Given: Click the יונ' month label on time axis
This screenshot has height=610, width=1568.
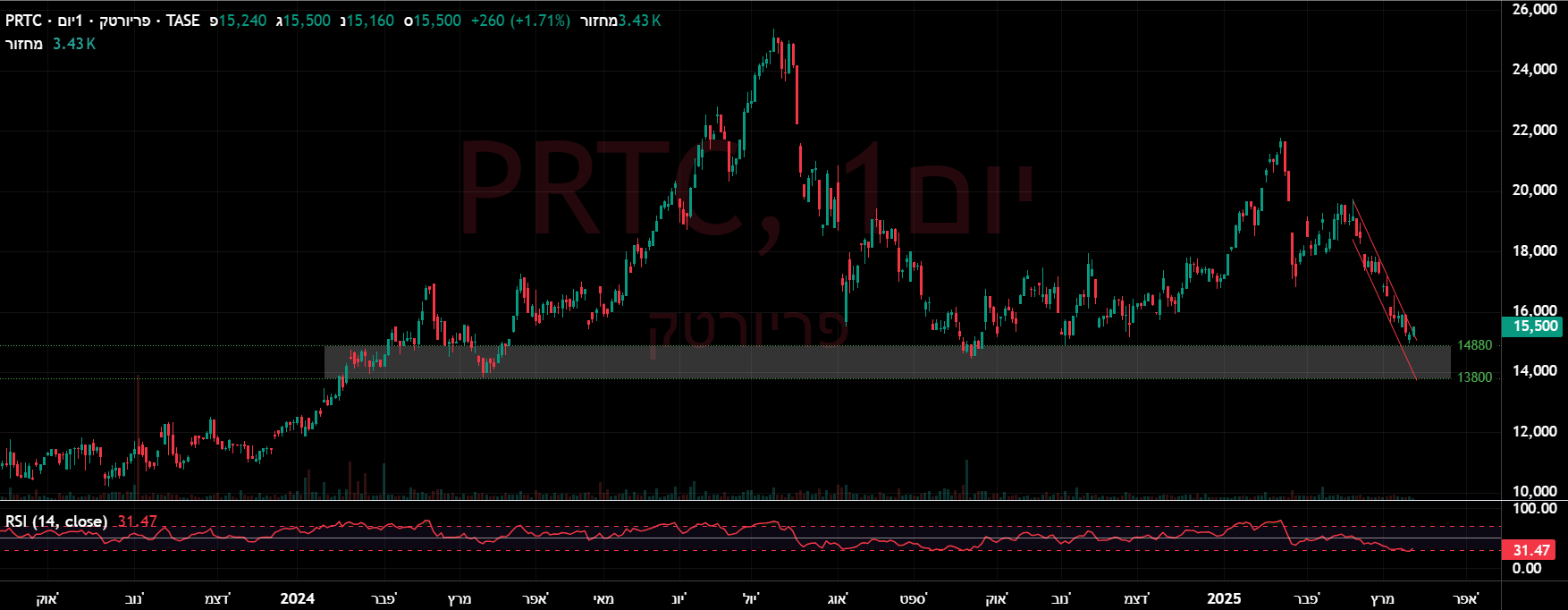Looking at the screenshot, I should pos(679,598).
